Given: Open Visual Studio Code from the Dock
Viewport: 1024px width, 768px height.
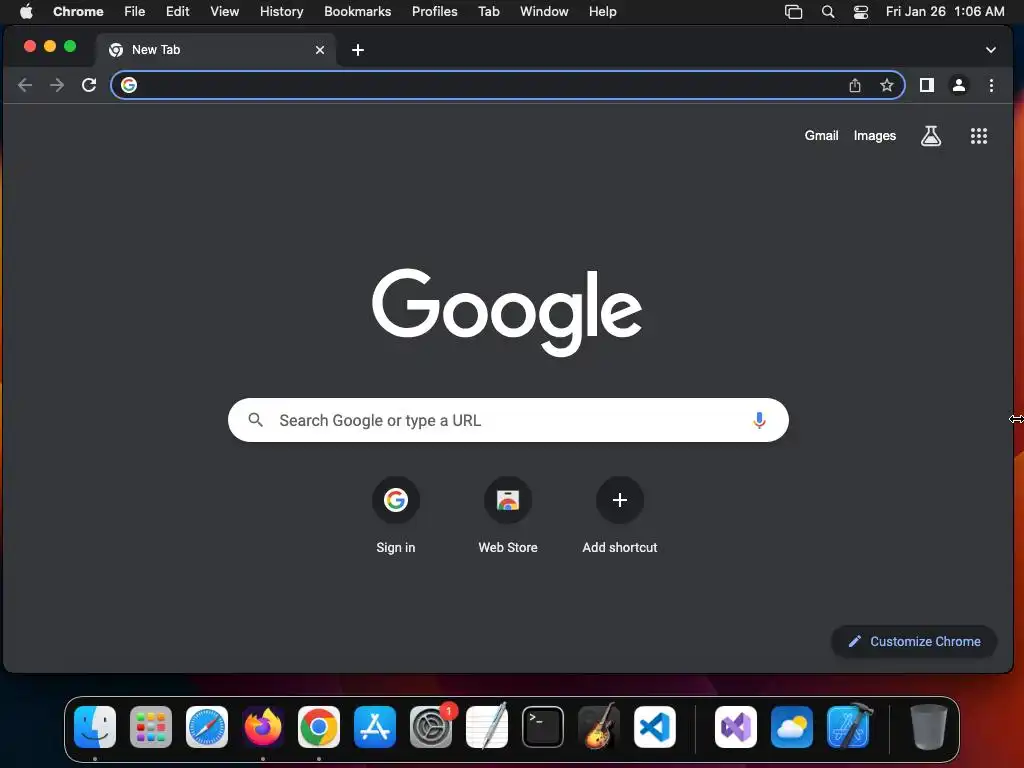Looking at the screenshot, I should (655, 727).
